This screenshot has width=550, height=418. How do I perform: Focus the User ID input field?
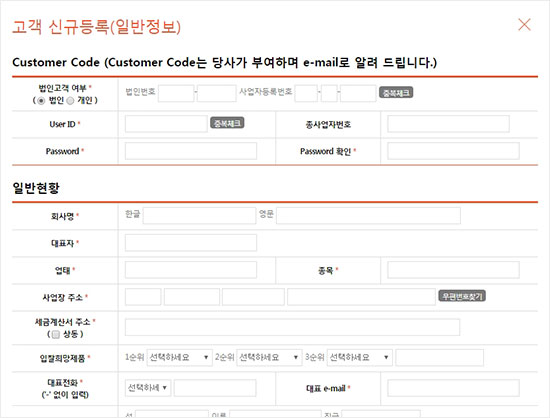click(x=166, y=124)
